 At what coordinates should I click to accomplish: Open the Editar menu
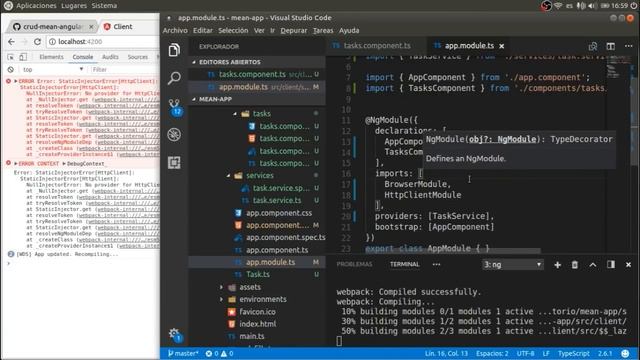pos(203,31)
